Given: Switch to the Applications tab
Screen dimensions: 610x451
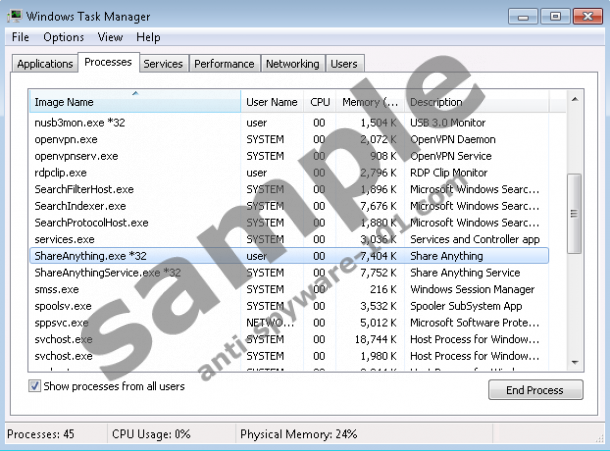Looking at the screenshot, I should pyautogui.click(x=44, y=64).
